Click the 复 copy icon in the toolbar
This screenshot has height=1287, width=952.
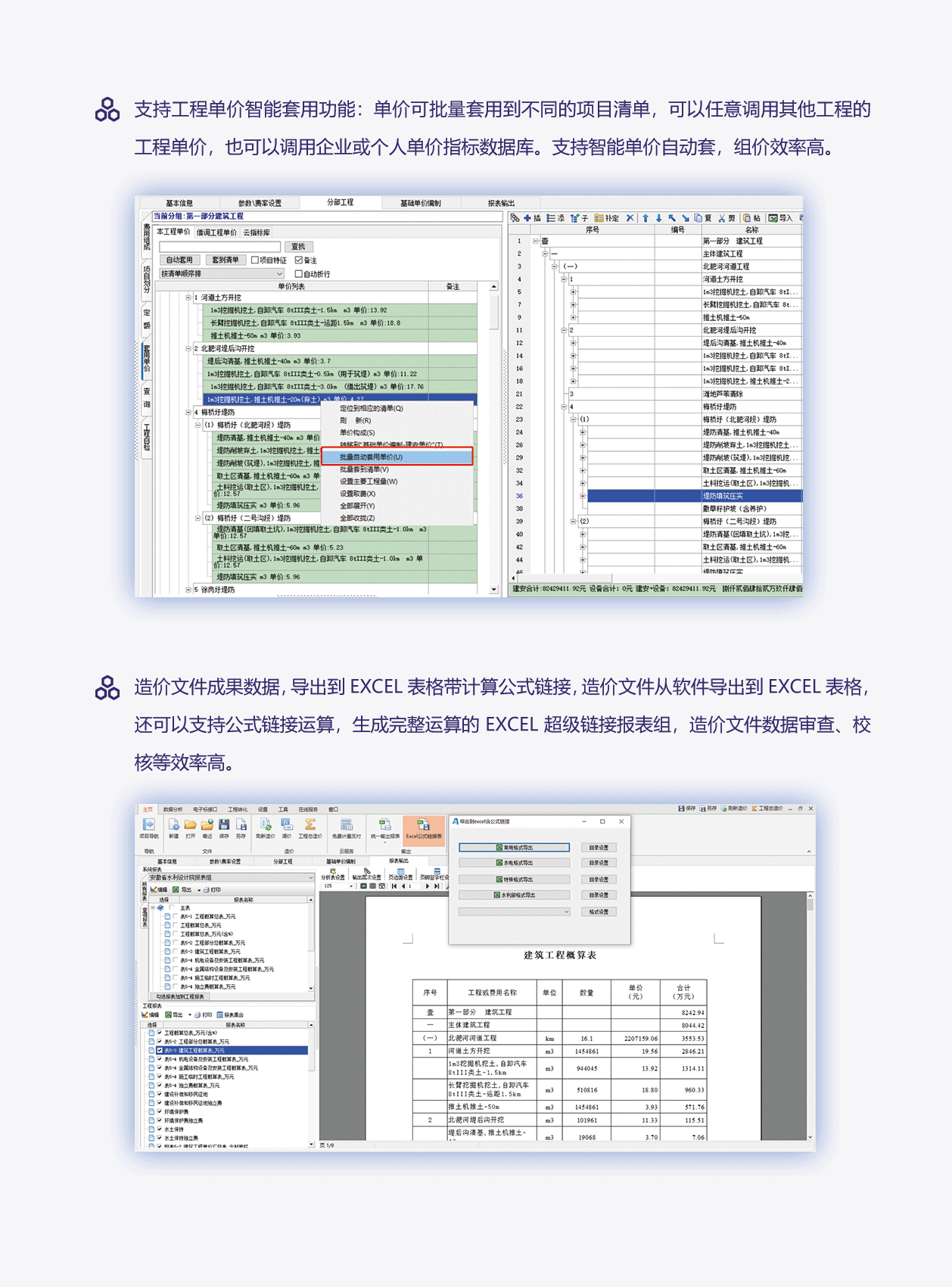tap(698, 218)
